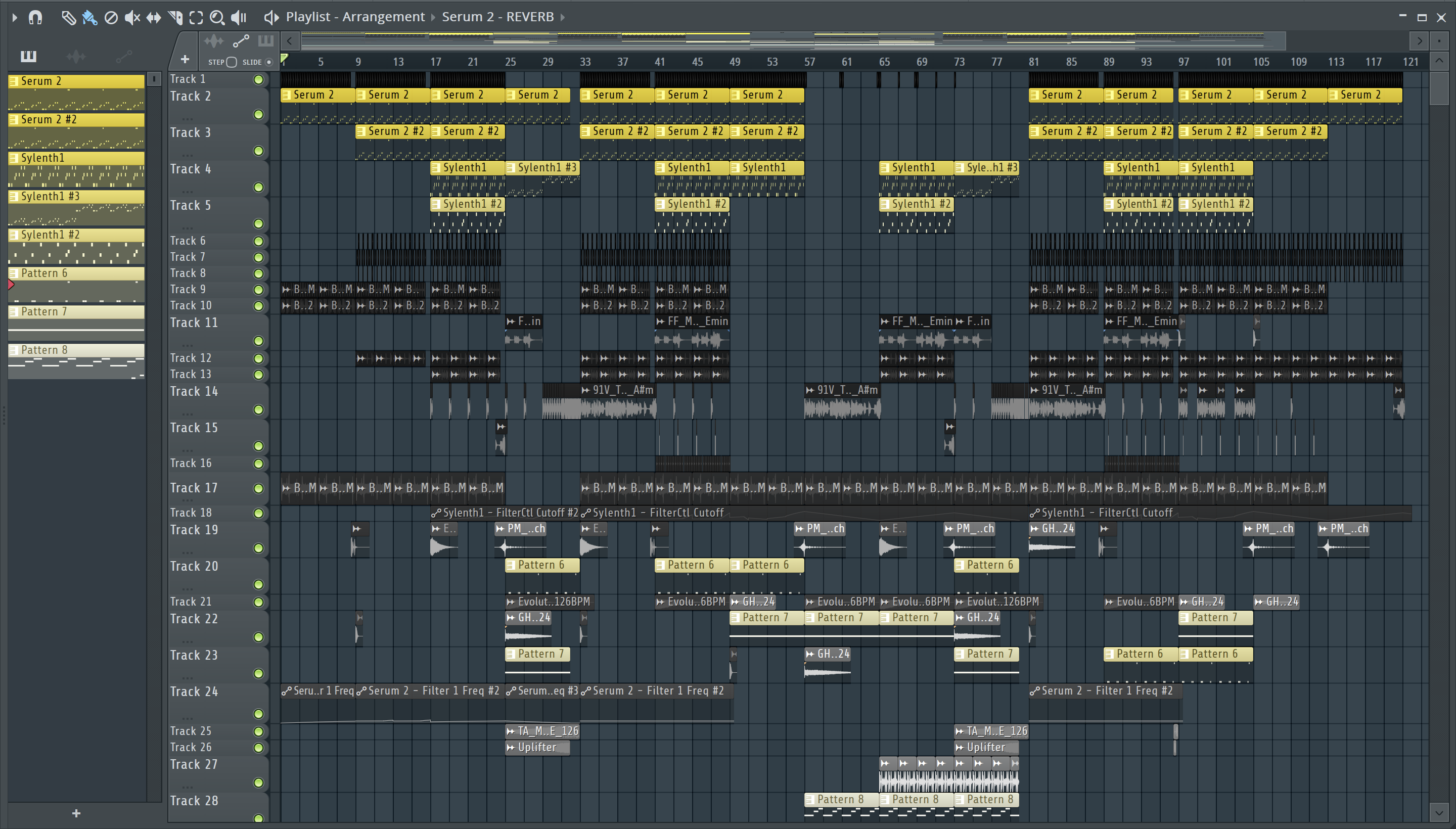Open the arrow after Serum 2 - REVERB
Image resolution: width=1456 pixels, height=829 pixels.
tap(563, 18)
